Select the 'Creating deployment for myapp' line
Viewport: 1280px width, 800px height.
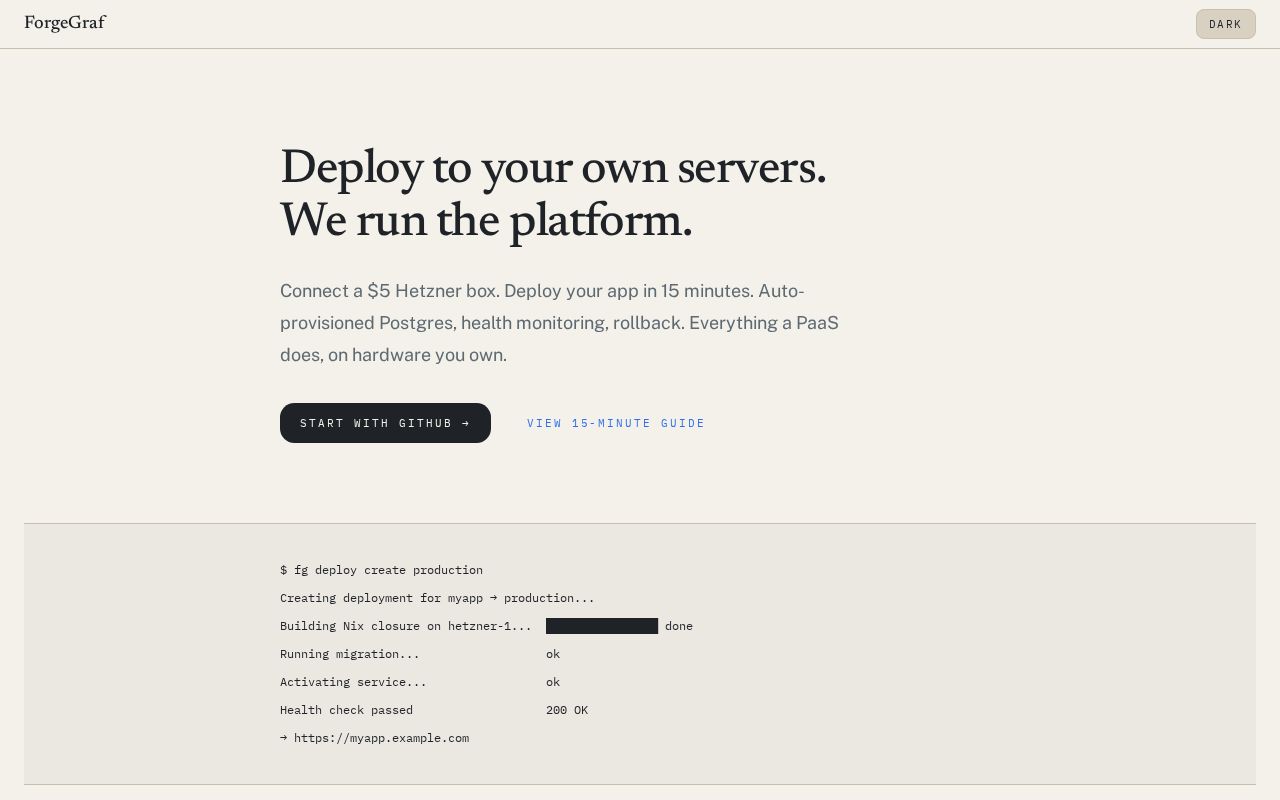pos(437,598)
